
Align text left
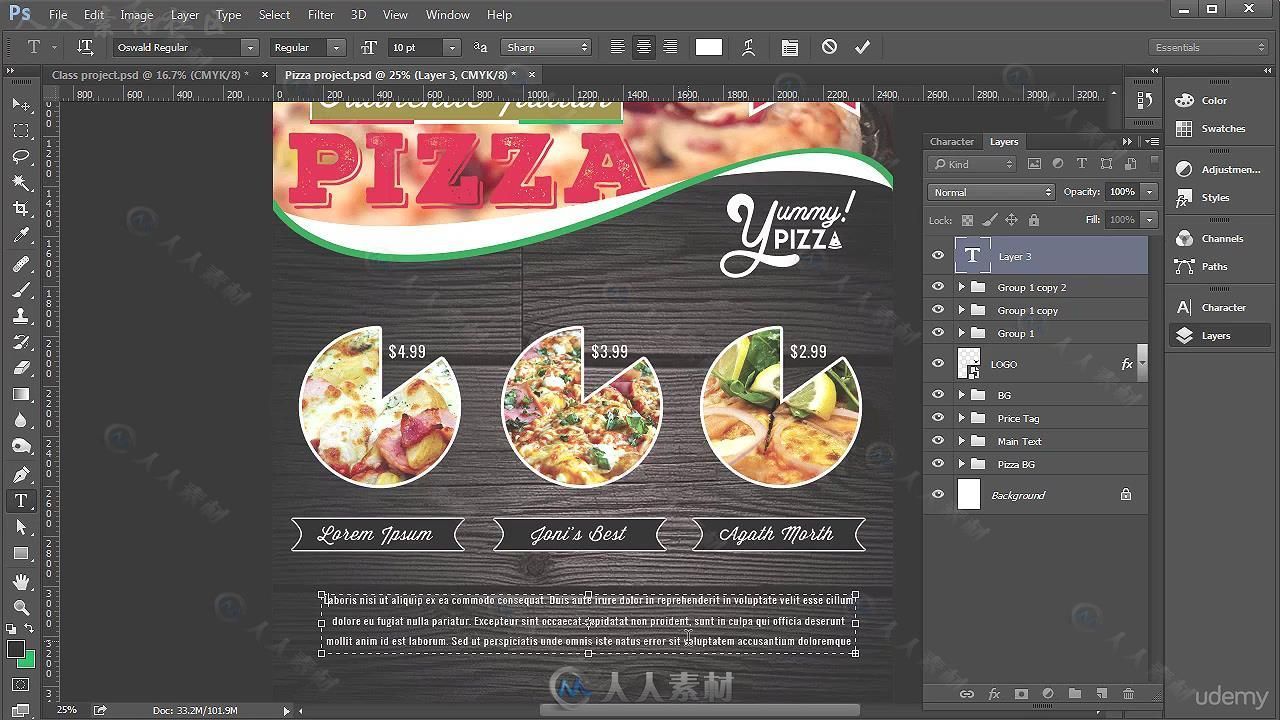point(618,47)
